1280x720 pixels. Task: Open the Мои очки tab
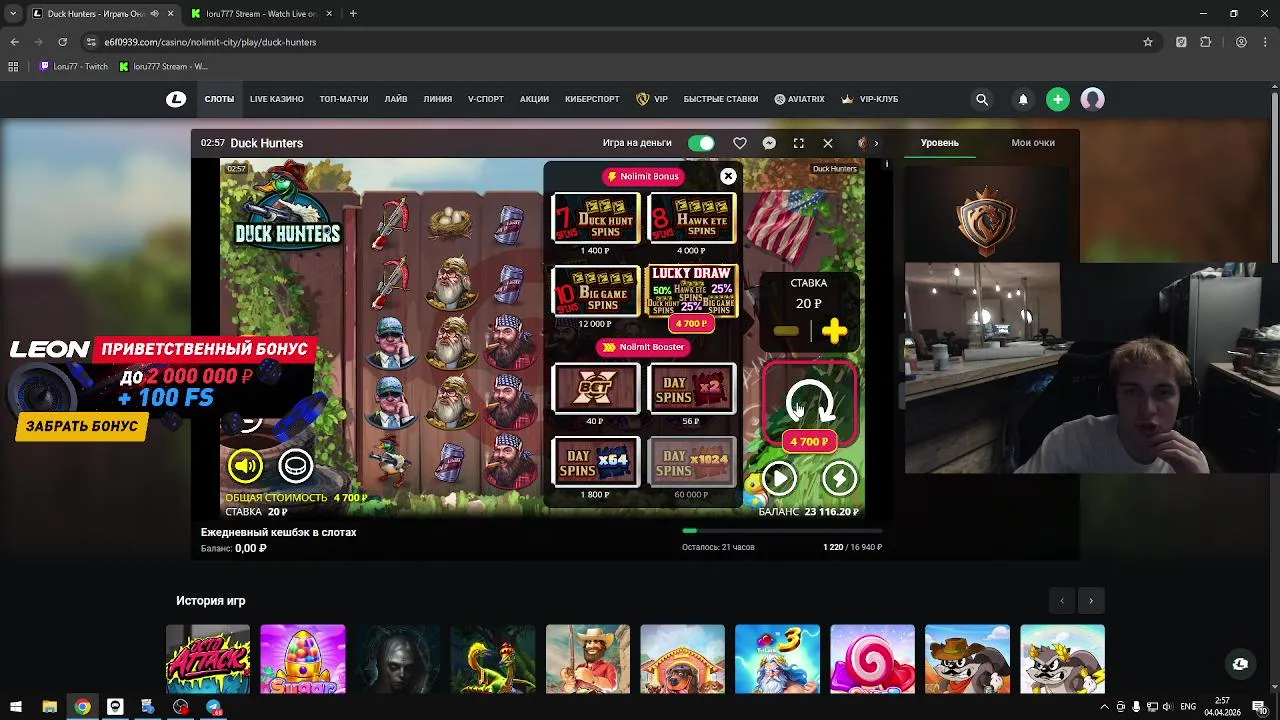tap(1033, 143)
